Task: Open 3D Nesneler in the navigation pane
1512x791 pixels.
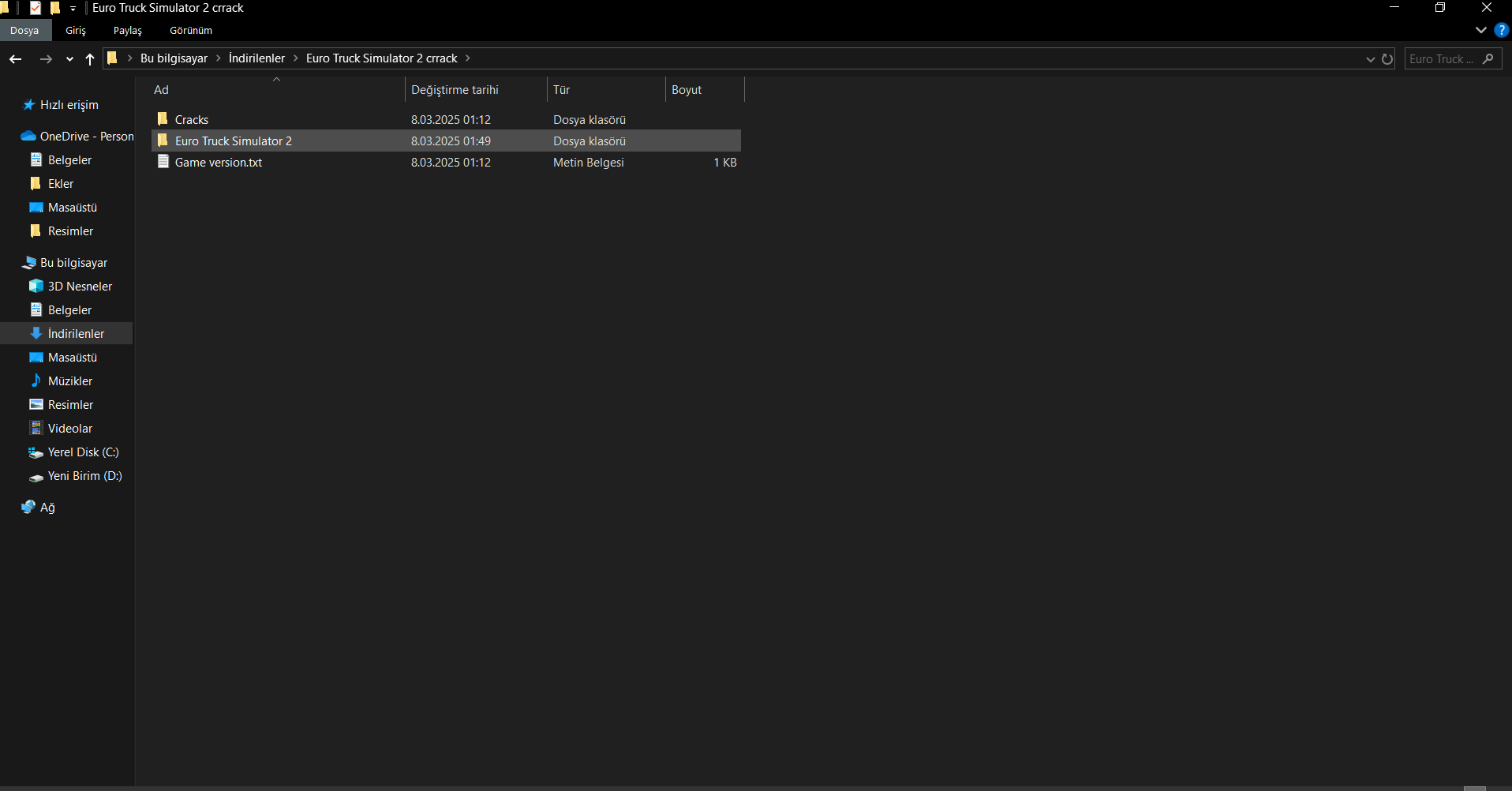Action: [x=80, y=287]
